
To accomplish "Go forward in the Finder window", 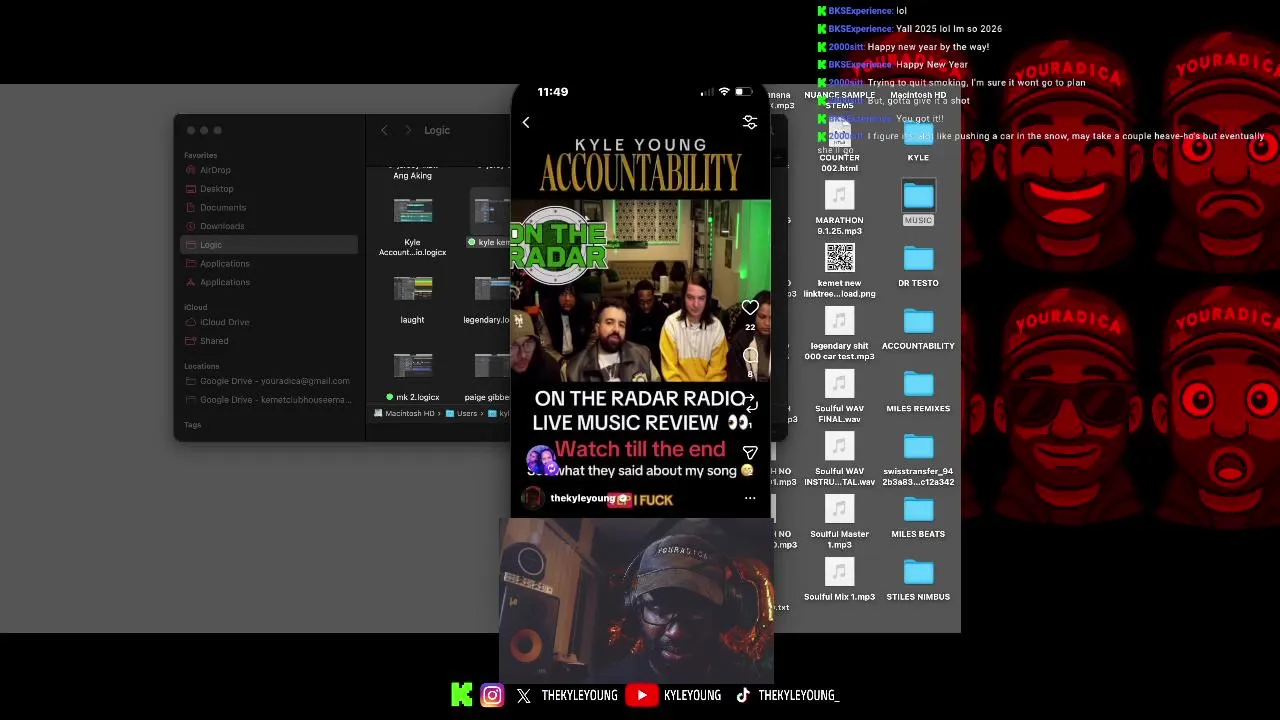I will pyautogui.click(x=408, y=130).
